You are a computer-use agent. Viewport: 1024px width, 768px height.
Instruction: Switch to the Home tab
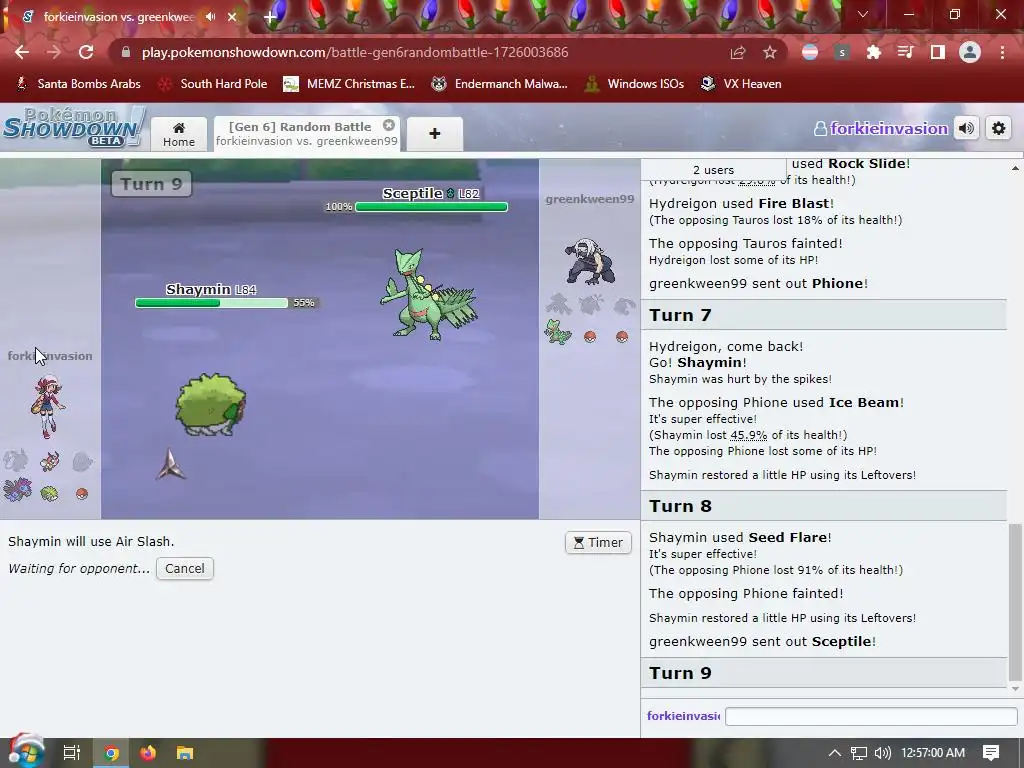tap(179, 134)
